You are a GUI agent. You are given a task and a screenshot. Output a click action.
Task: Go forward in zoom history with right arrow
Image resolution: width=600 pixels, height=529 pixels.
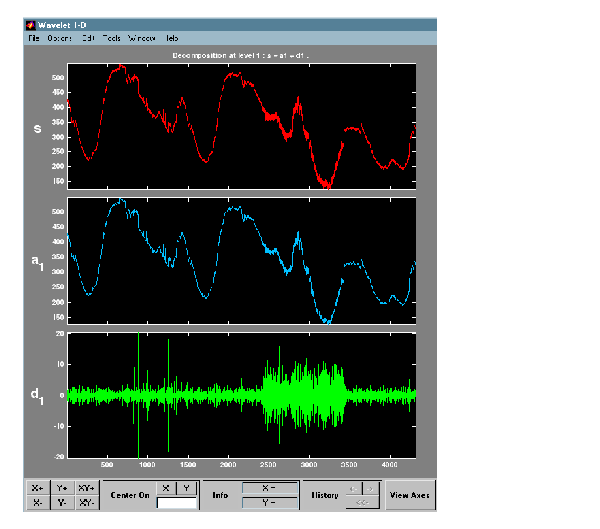[369, 488]
